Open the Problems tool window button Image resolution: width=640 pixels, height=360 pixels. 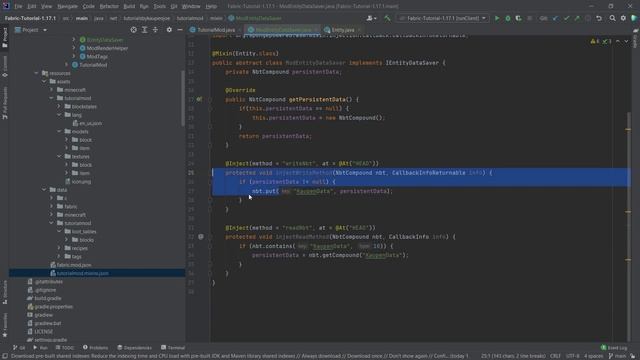click(x=95, y=348)
